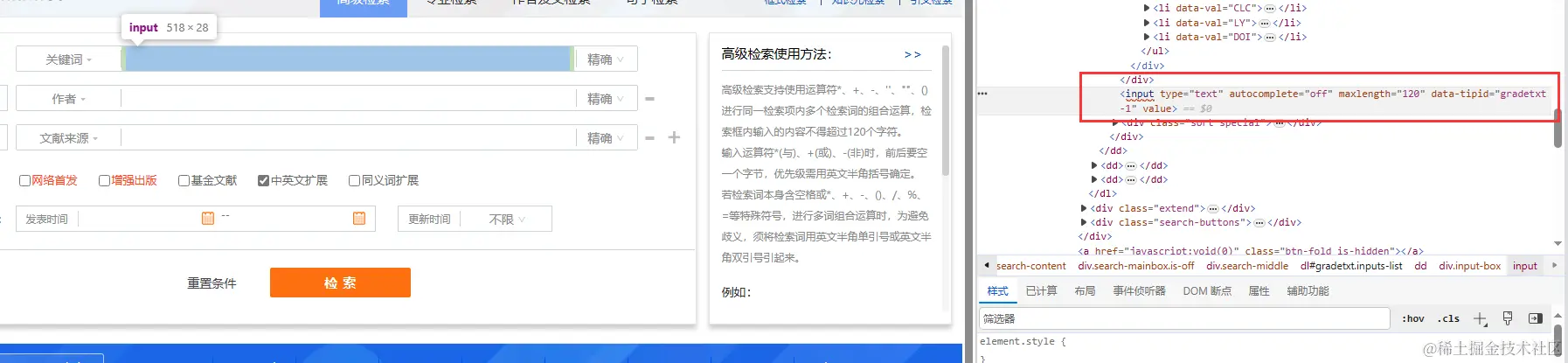The height and width of the screenshot is (363, 1568).
Task: Select the dd item in the breadcrumb
Action: (x=1420, y=266)
